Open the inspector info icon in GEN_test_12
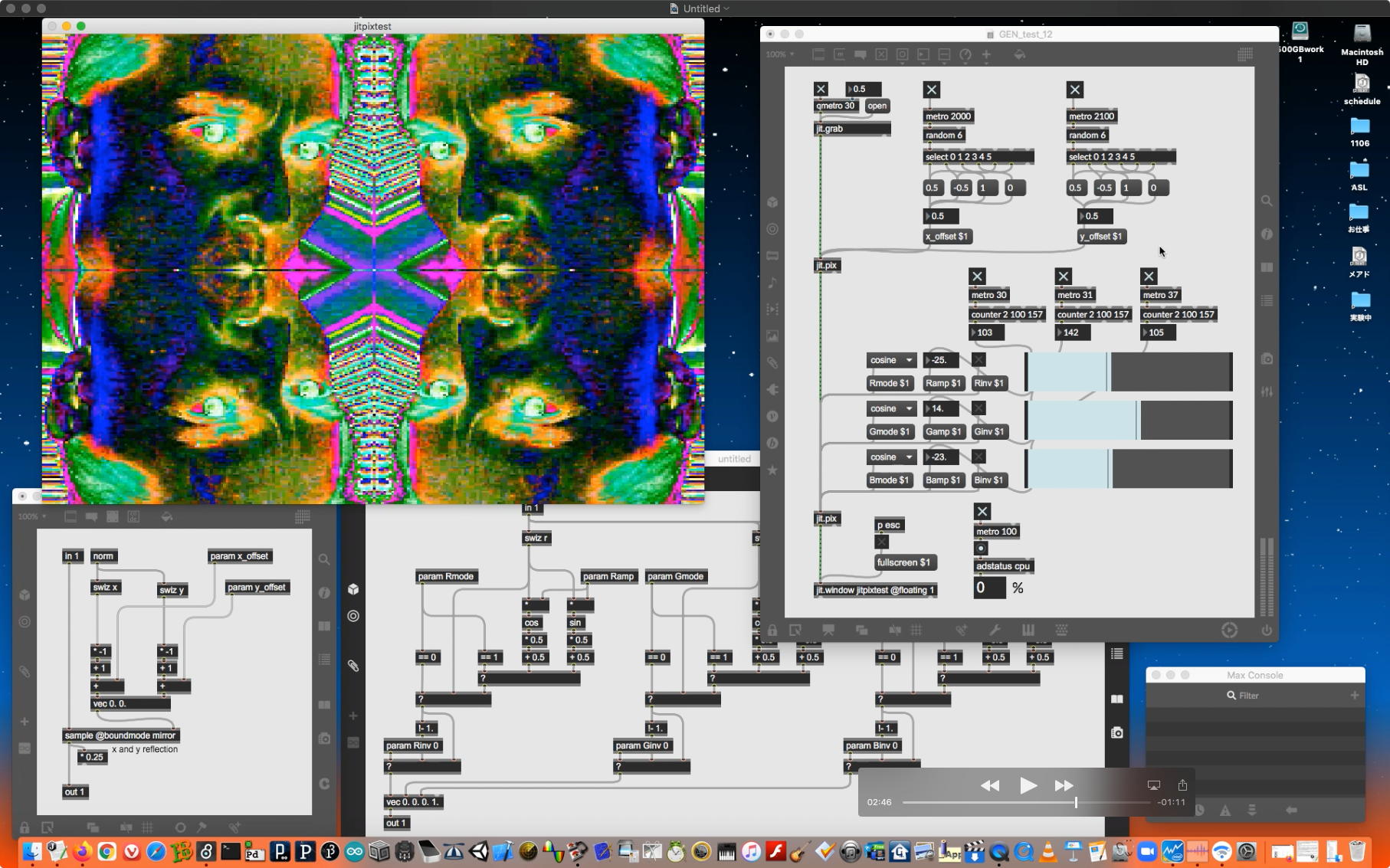Viewport: 1390px width, 868px height. coord(1267,234)
